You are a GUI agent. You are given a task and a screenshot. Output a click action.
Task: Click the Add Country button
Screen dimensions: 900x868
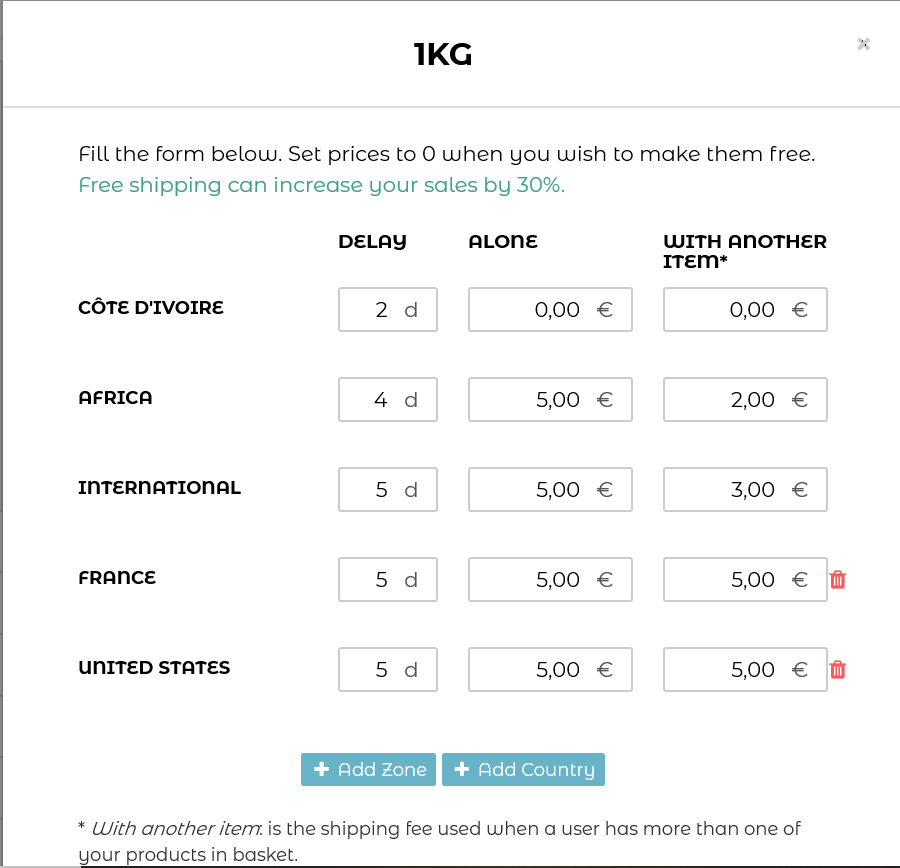tap(523, 769)
